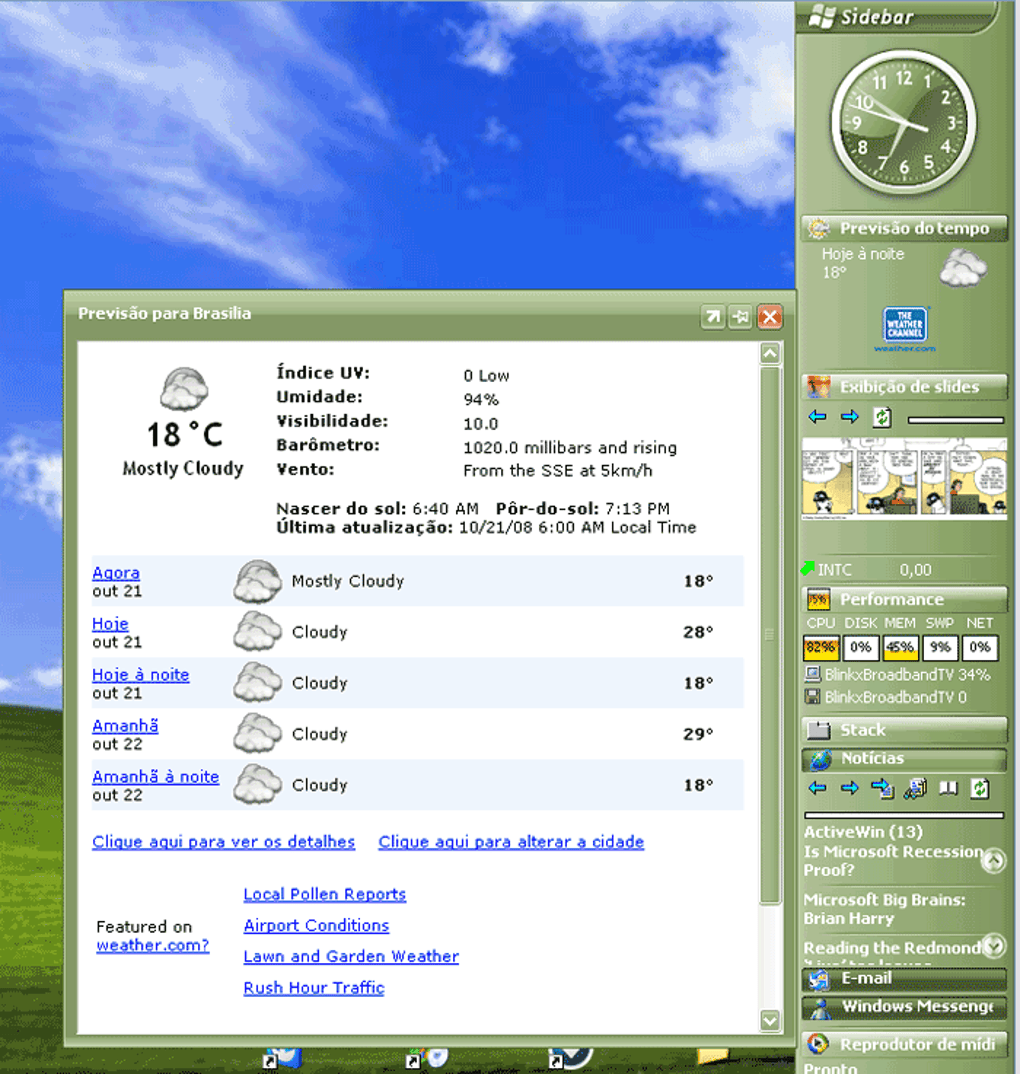The image size is (1020, 1074).
Task: Collapse the Exibição de slides panel
Action: coord(904,387)
